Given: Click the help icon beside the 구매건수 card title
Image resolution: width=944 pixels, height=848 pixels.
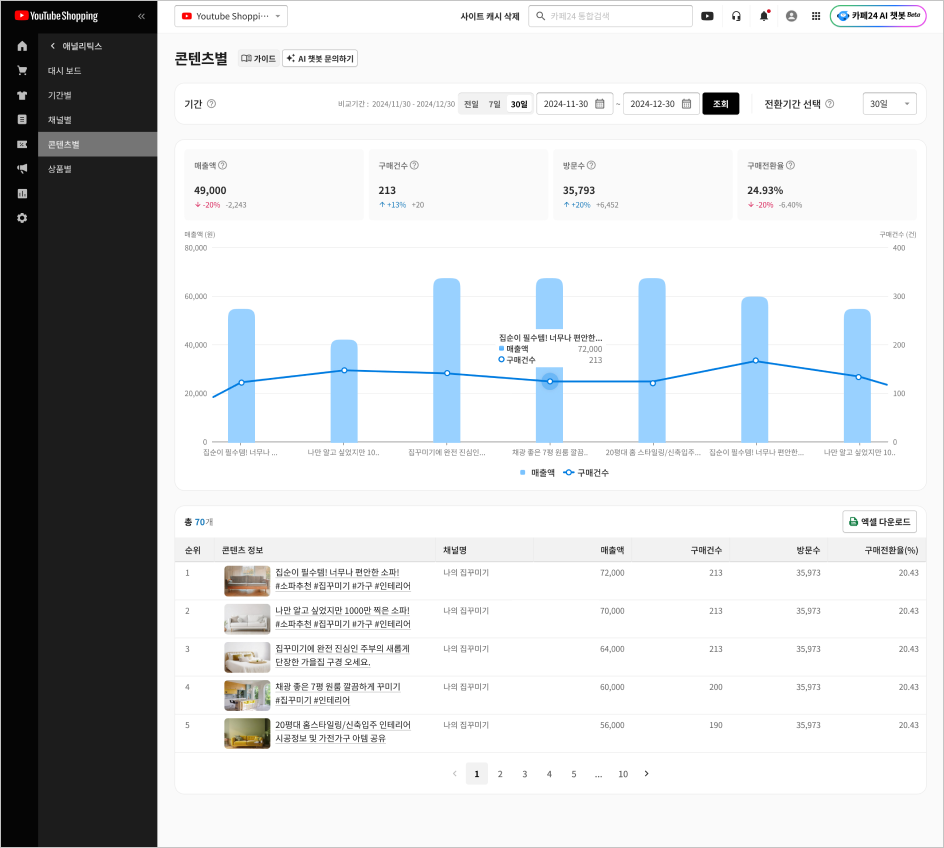Looking at the screenshot, I should (x=414, y=165).
